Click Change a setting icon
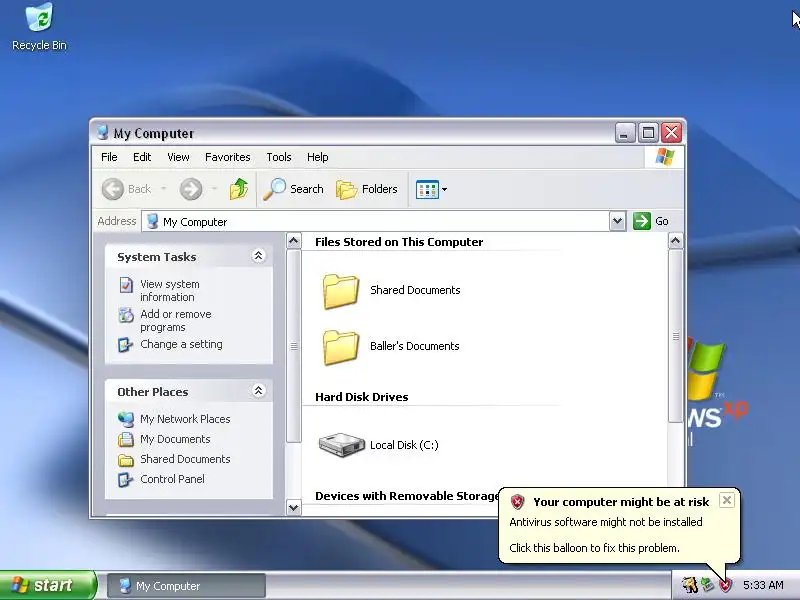 (125, 345)
